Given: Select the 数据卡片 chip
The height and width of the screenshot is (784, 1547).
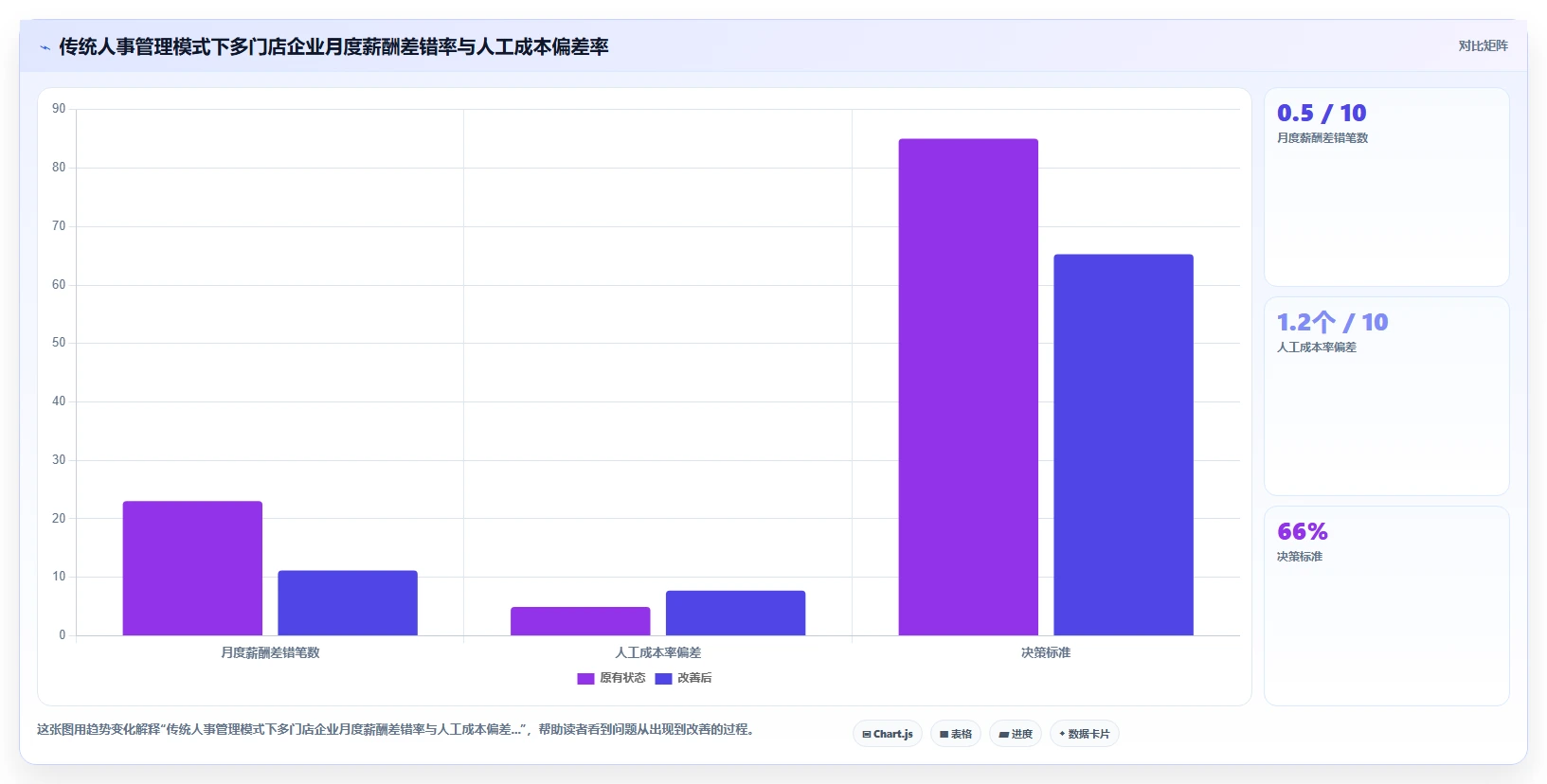Looking at the screenshot, I should click(x=1085, y=734).
